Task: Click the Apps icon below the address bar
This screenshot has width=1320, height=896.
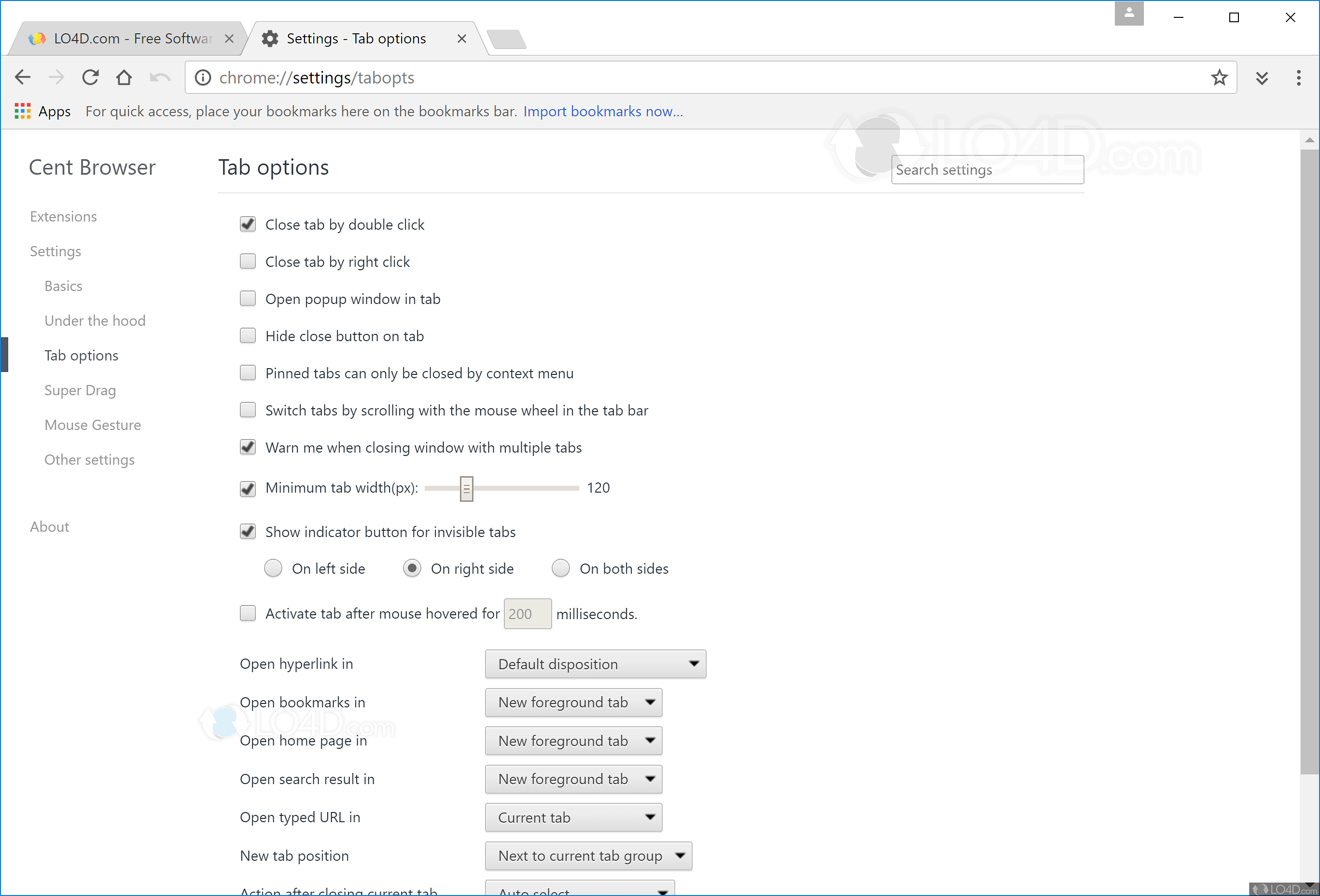Action: (23, 110)
